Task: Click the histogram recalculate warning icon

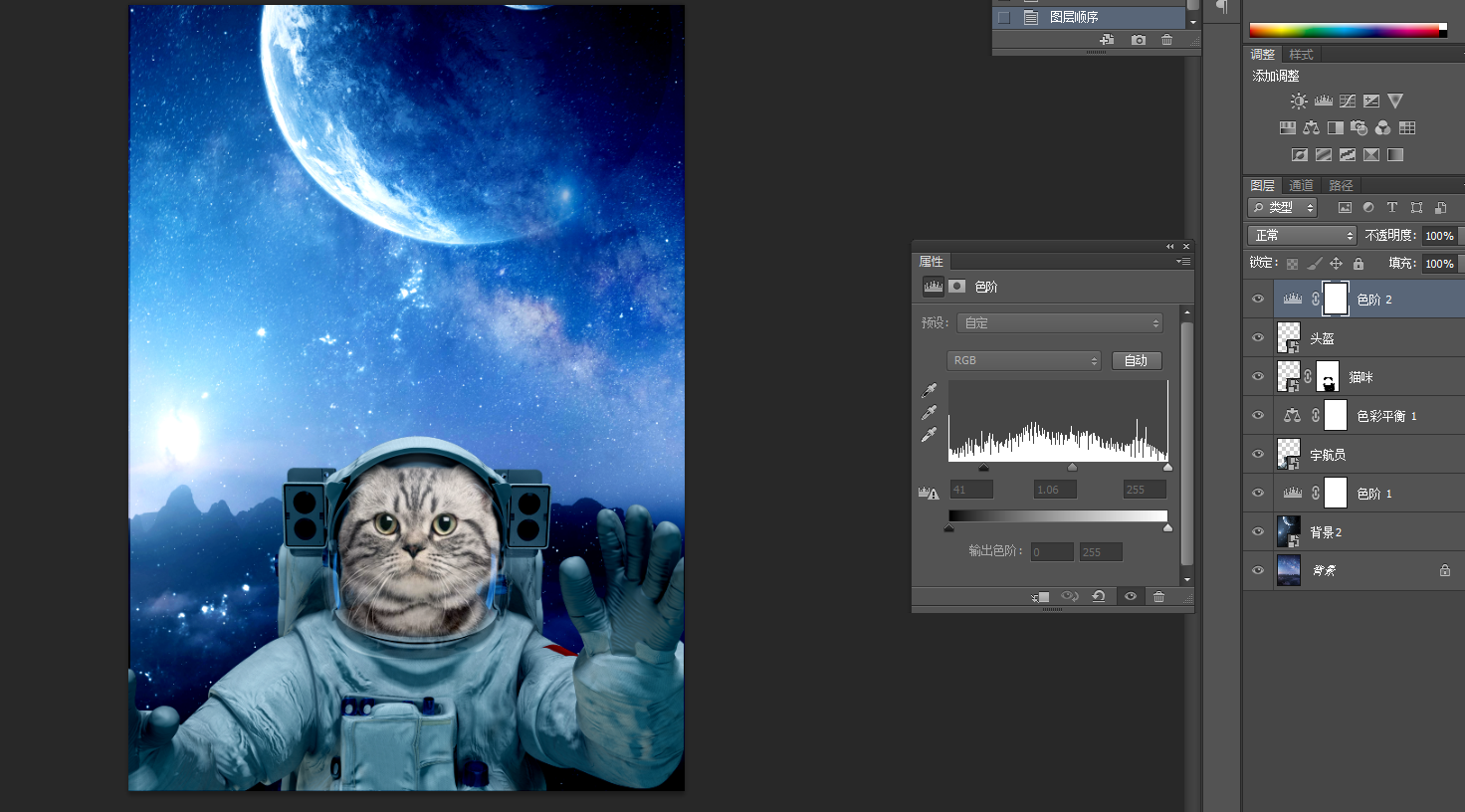Action: click(x=929, y=493)
